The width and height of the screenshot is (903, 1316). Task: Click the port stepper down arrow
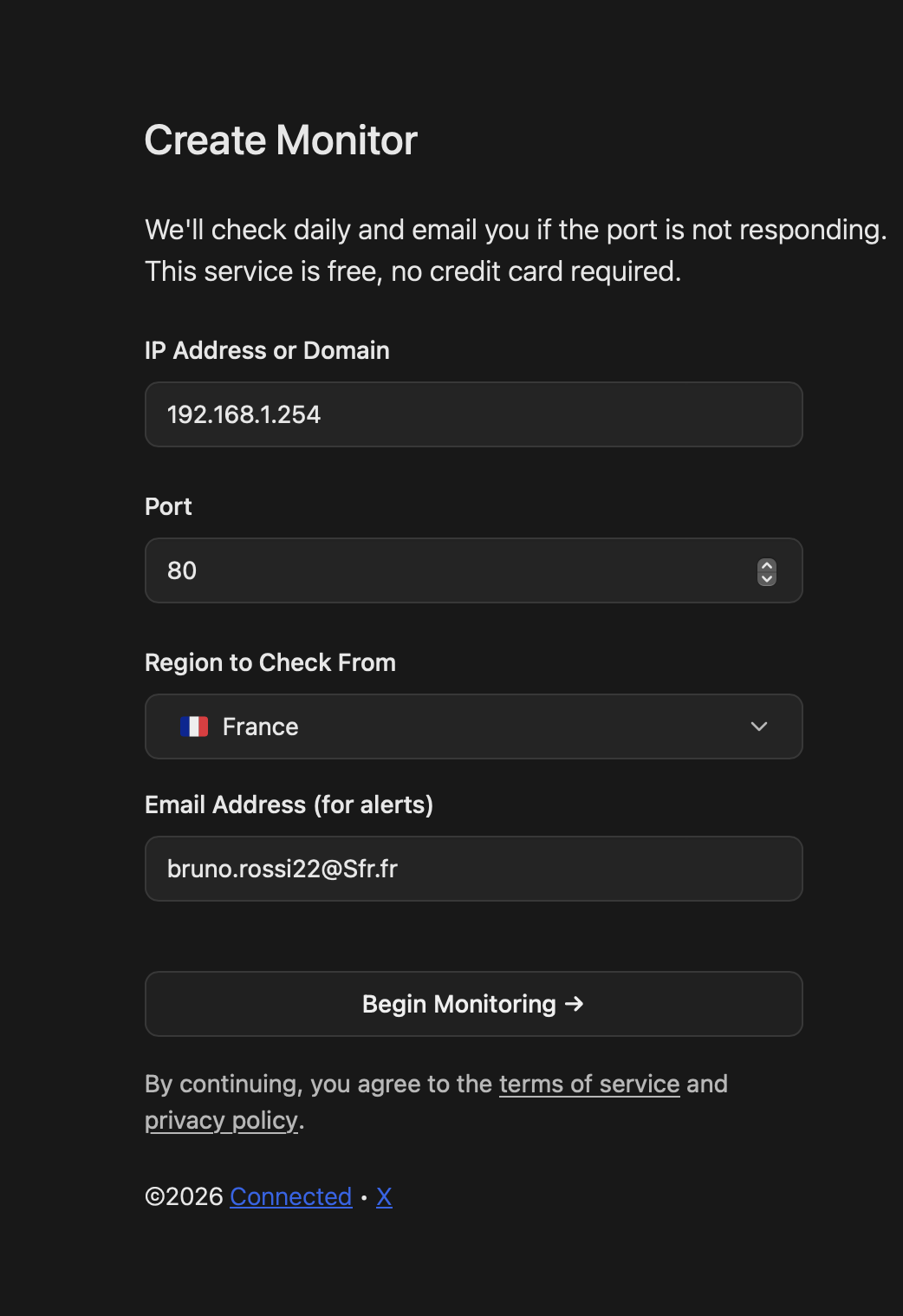pos(767,578)
